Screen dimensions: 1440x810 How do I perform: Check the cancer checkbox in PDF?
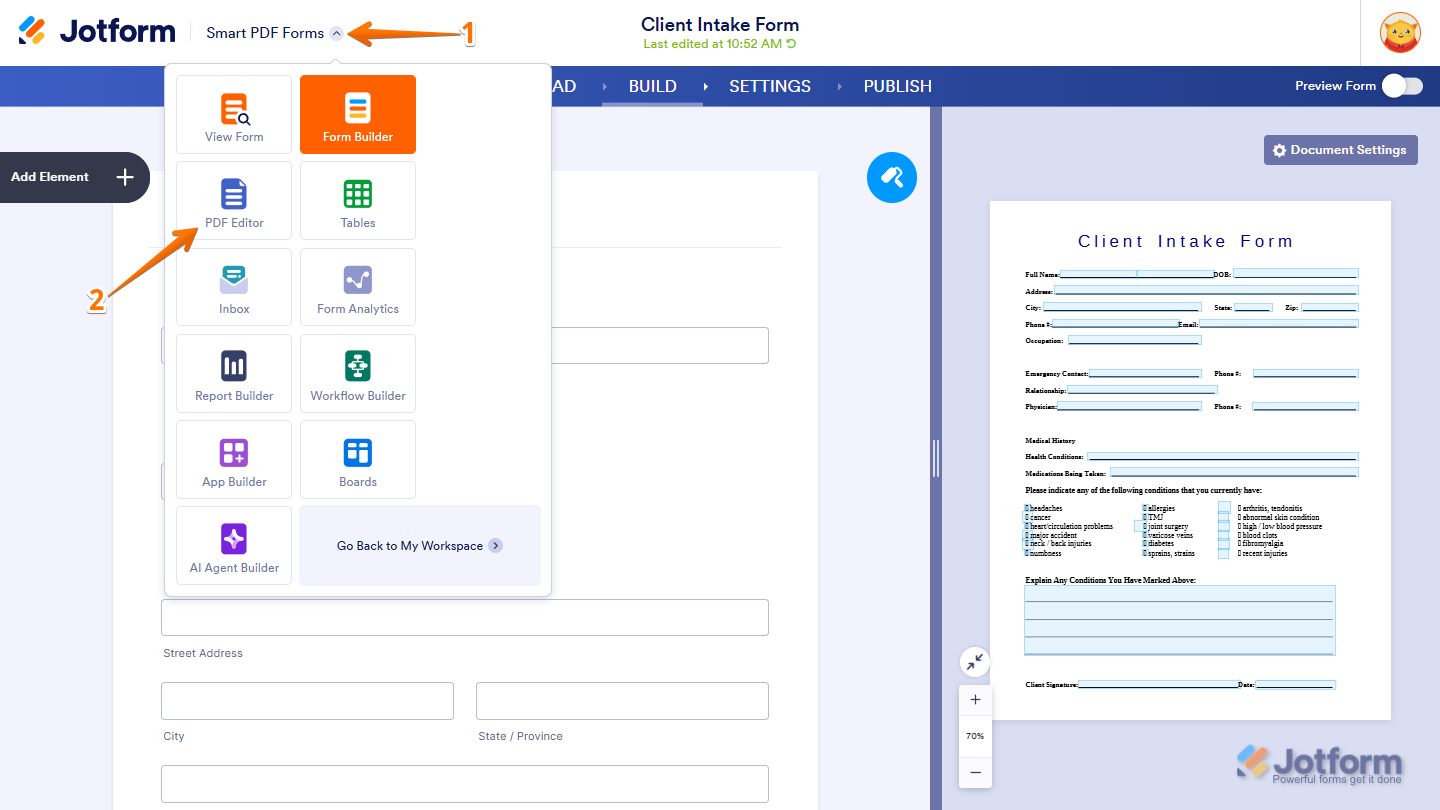click(x=1027, y=518)
